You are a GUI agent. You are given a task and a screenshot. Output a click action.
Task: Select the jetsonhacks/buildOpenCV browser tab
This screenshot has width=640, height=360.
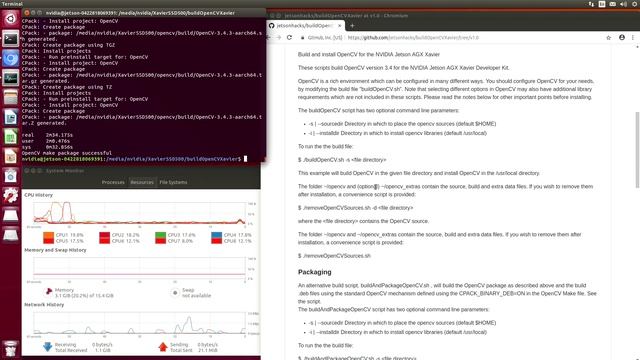pyautogui.click(x=304, y=26)
